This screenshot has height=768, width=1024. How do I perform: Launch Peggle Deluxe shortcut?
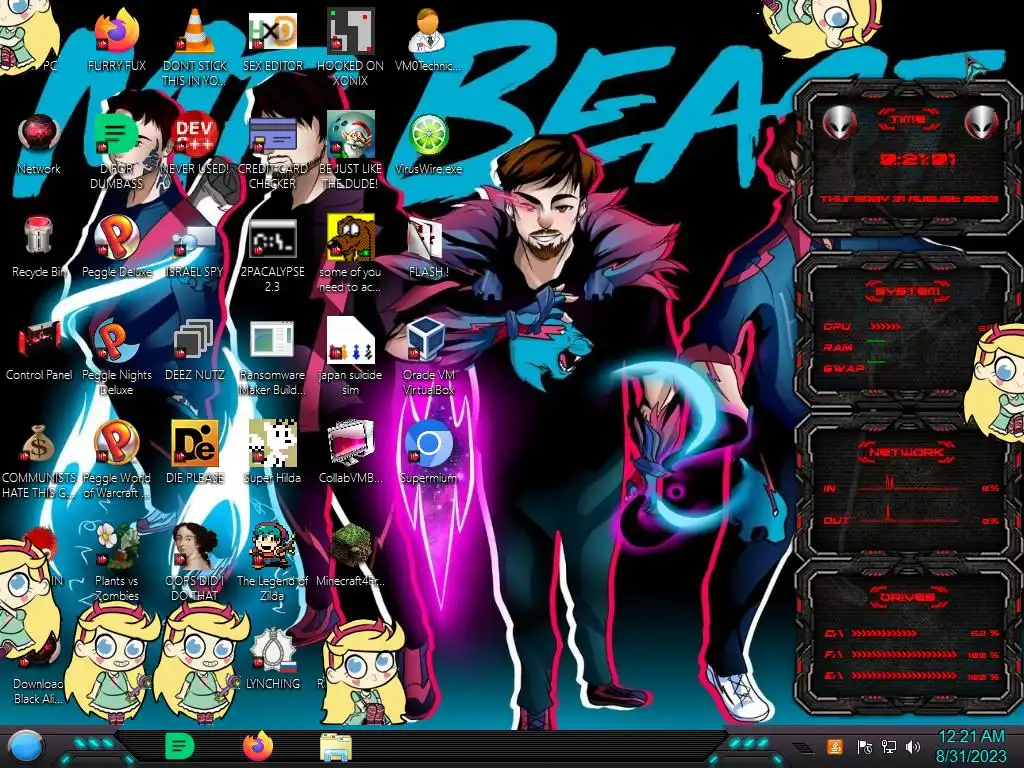tap(117, 238)
